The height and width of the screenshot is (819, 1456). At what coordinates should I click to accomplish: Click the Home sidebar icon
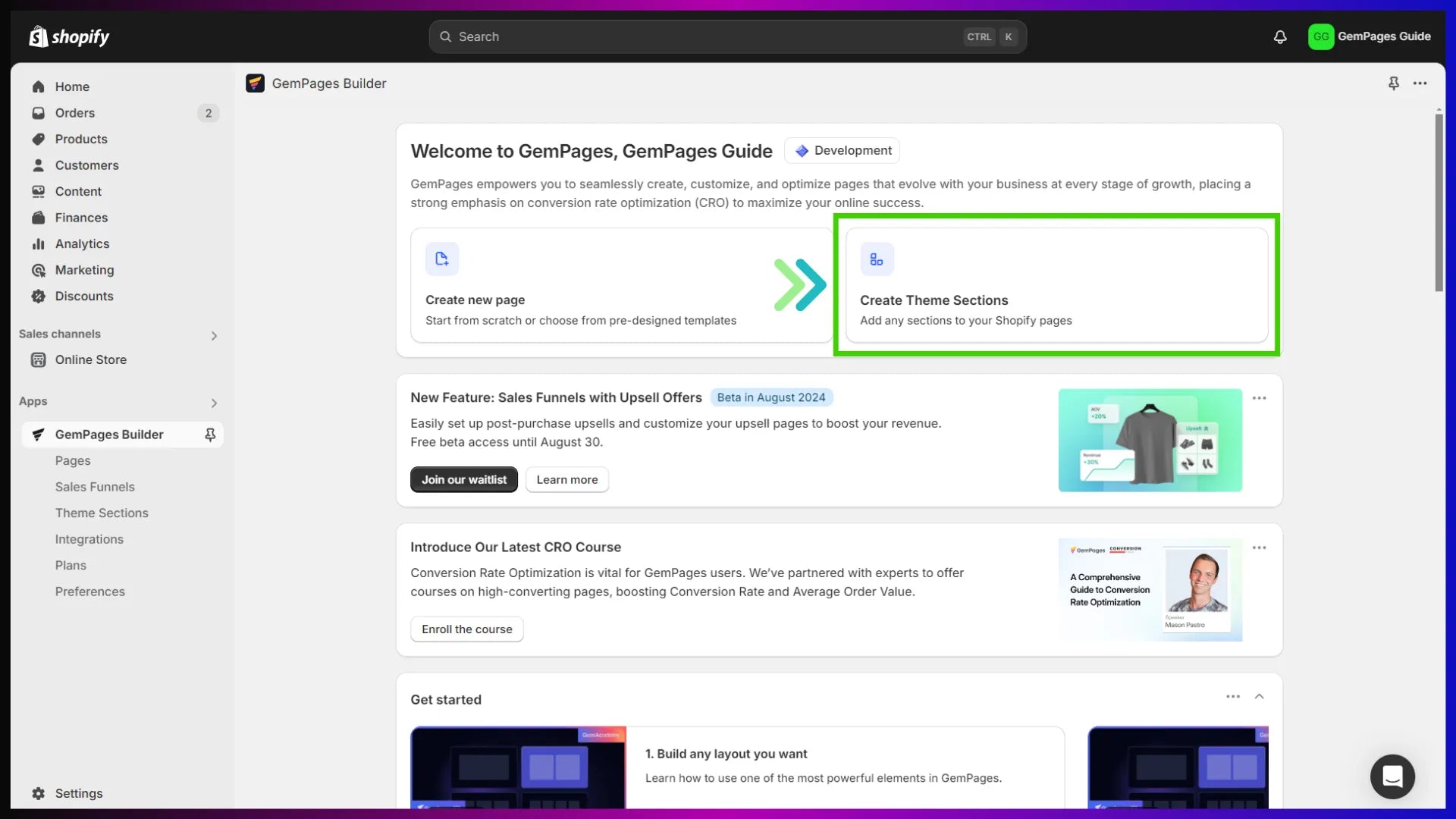point(39,86)
